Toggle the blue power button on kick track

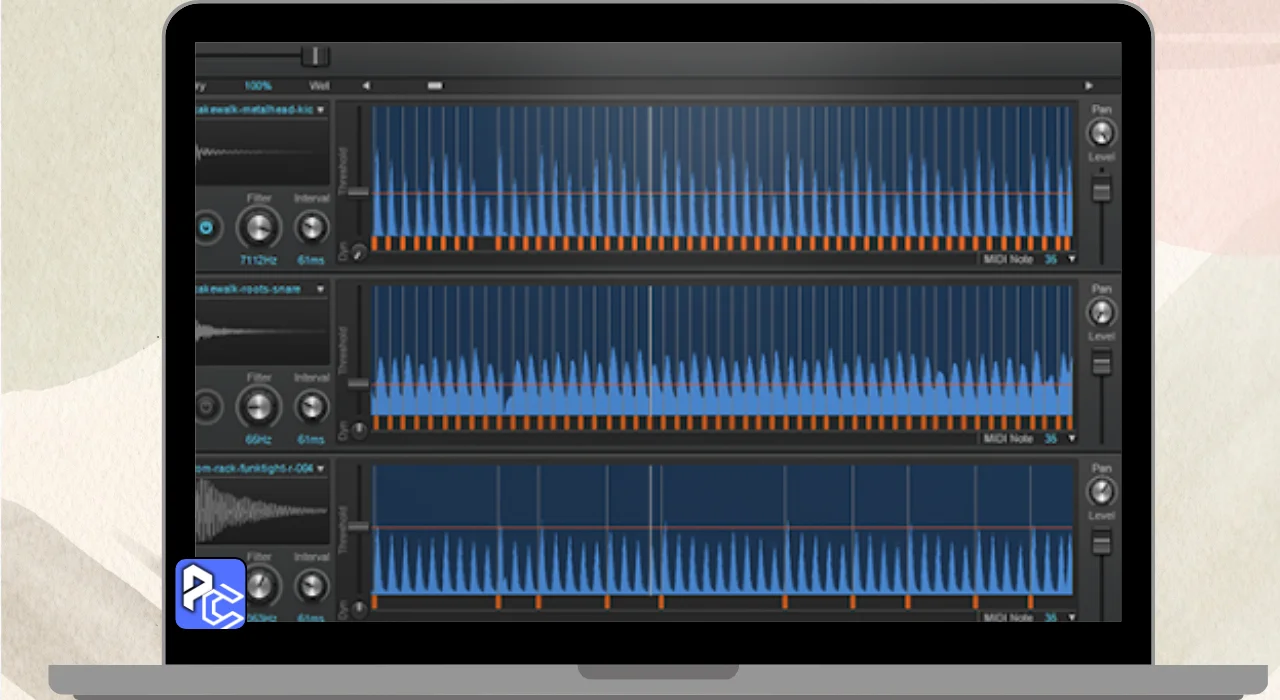207,229
